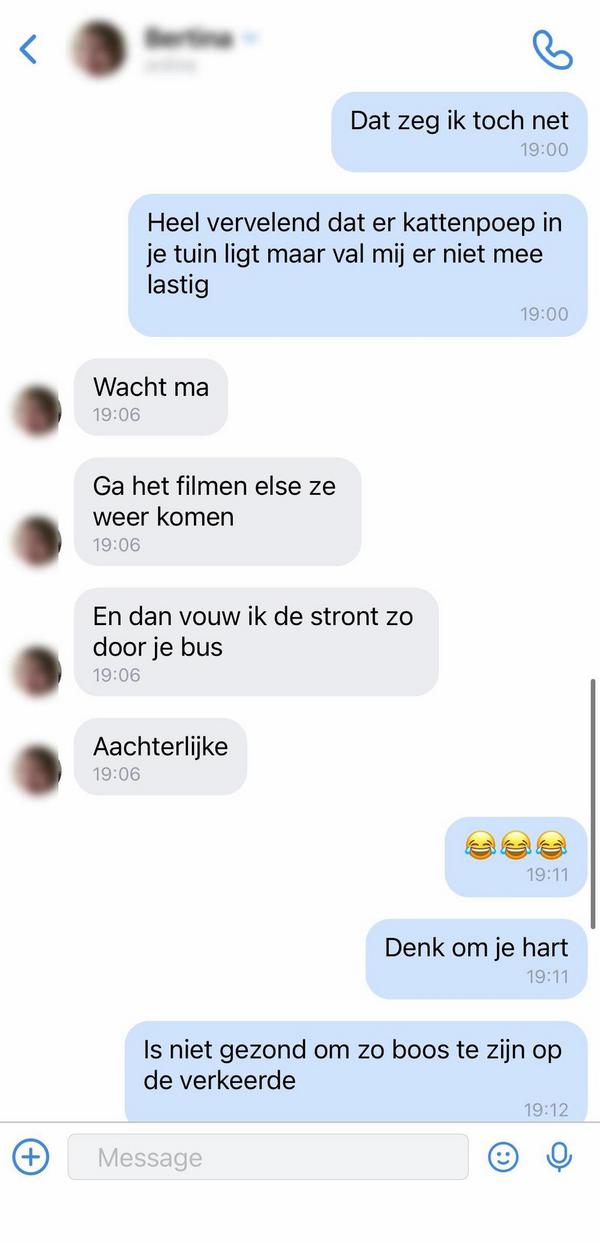
Task: Tap the "Ga het filmen else ze weer komen" bubble
Action: 217,511
